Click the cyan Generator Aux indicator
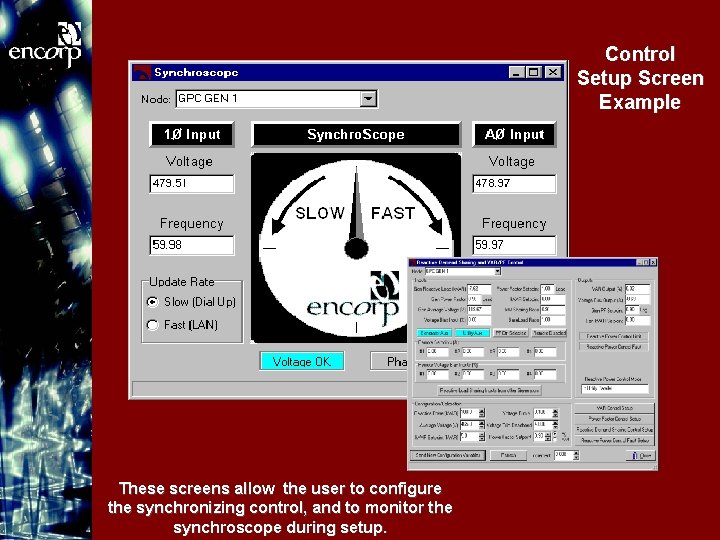720x540 pixels. click(x=434, y=333)
